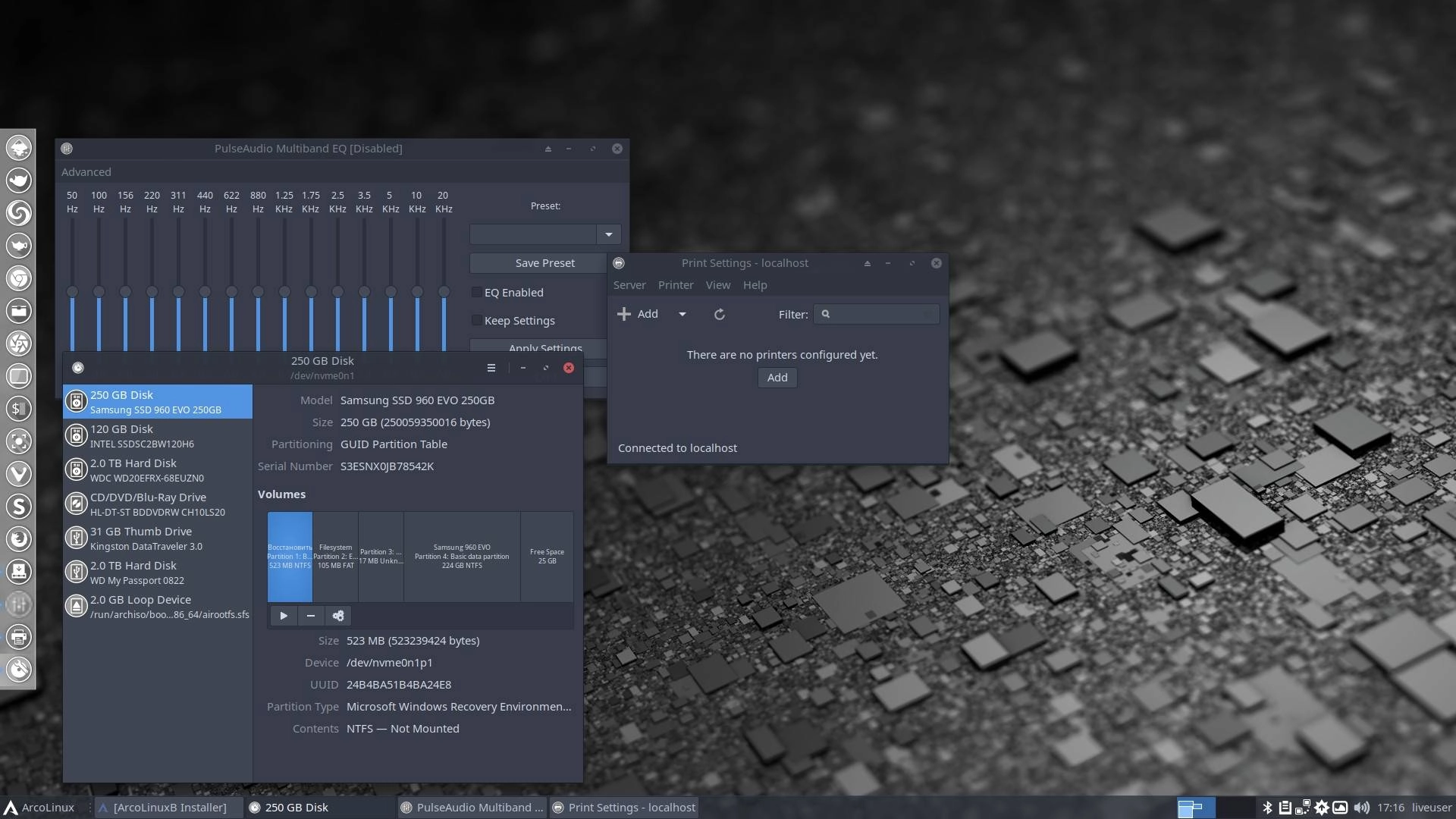Click the Add button below no printers message
Screen dimensions: 1456x819
click(x=777, y=378)
